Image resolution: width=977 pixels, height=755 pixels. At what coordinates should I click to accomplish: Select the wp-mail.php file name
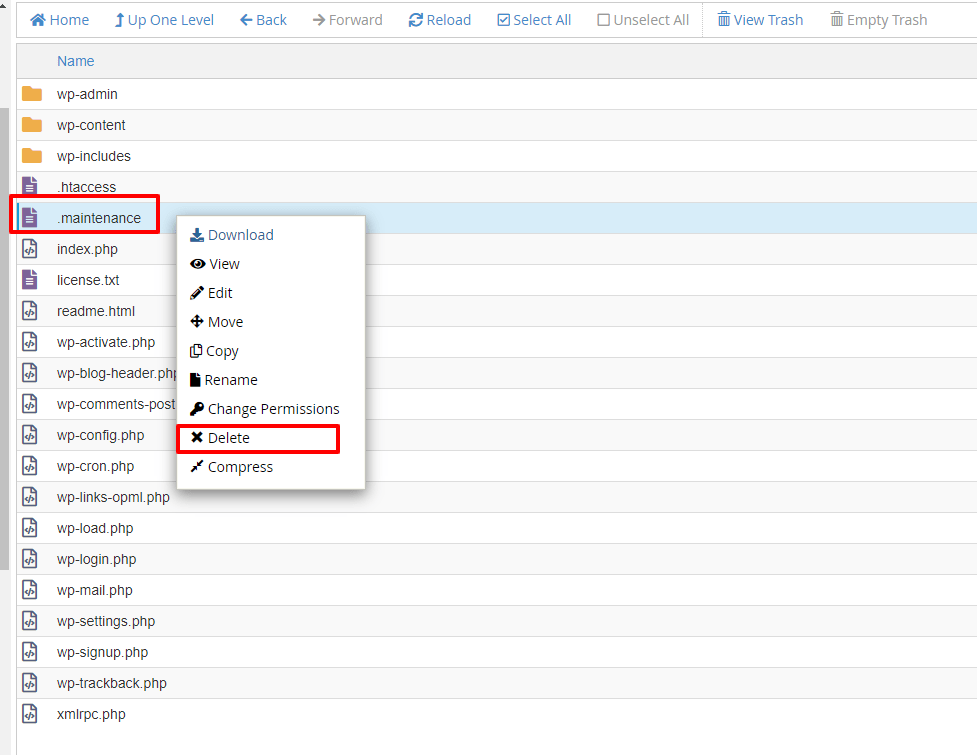[x=95, y=591]
